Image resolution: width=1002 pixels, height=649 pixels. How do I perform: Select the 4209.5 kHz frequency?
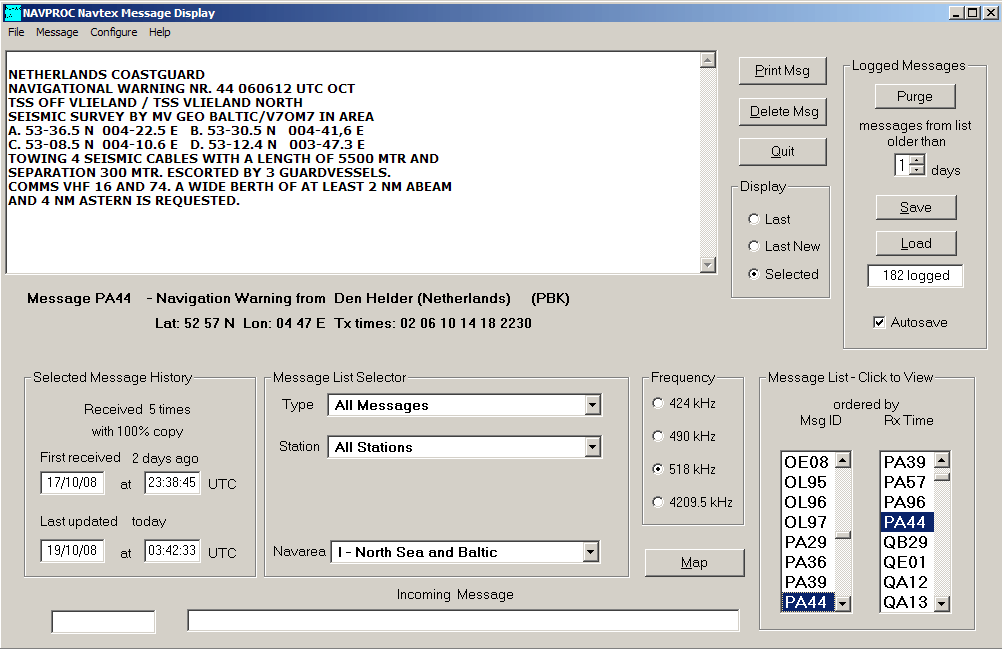[x=657, y=502]
